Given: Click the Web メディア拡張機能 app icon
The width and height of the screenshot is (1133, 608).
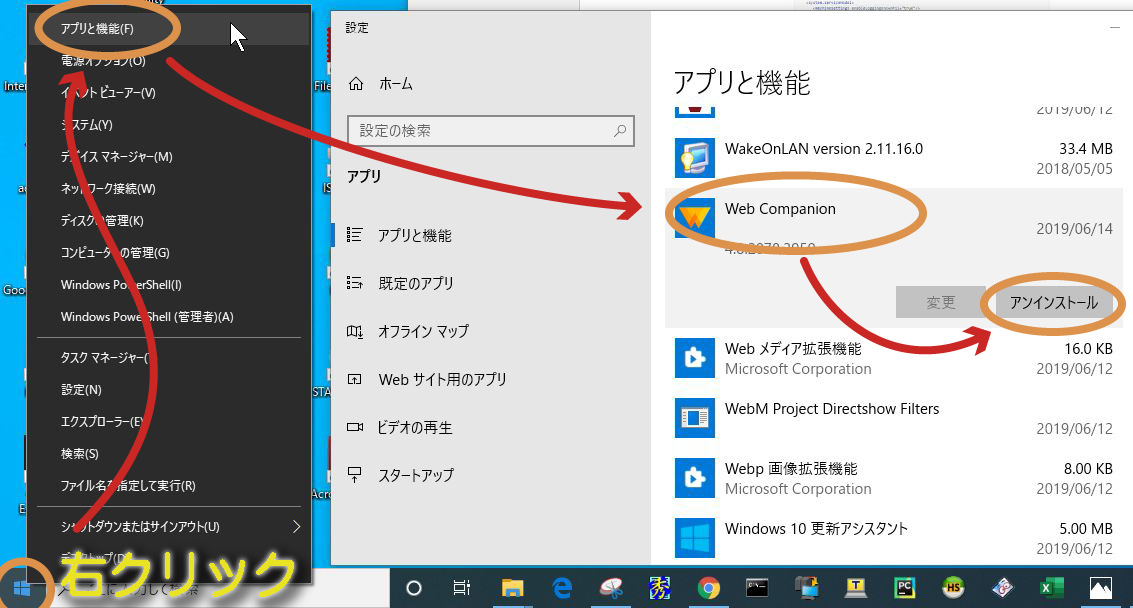Looking at the screenshot, I should [694, 358].
